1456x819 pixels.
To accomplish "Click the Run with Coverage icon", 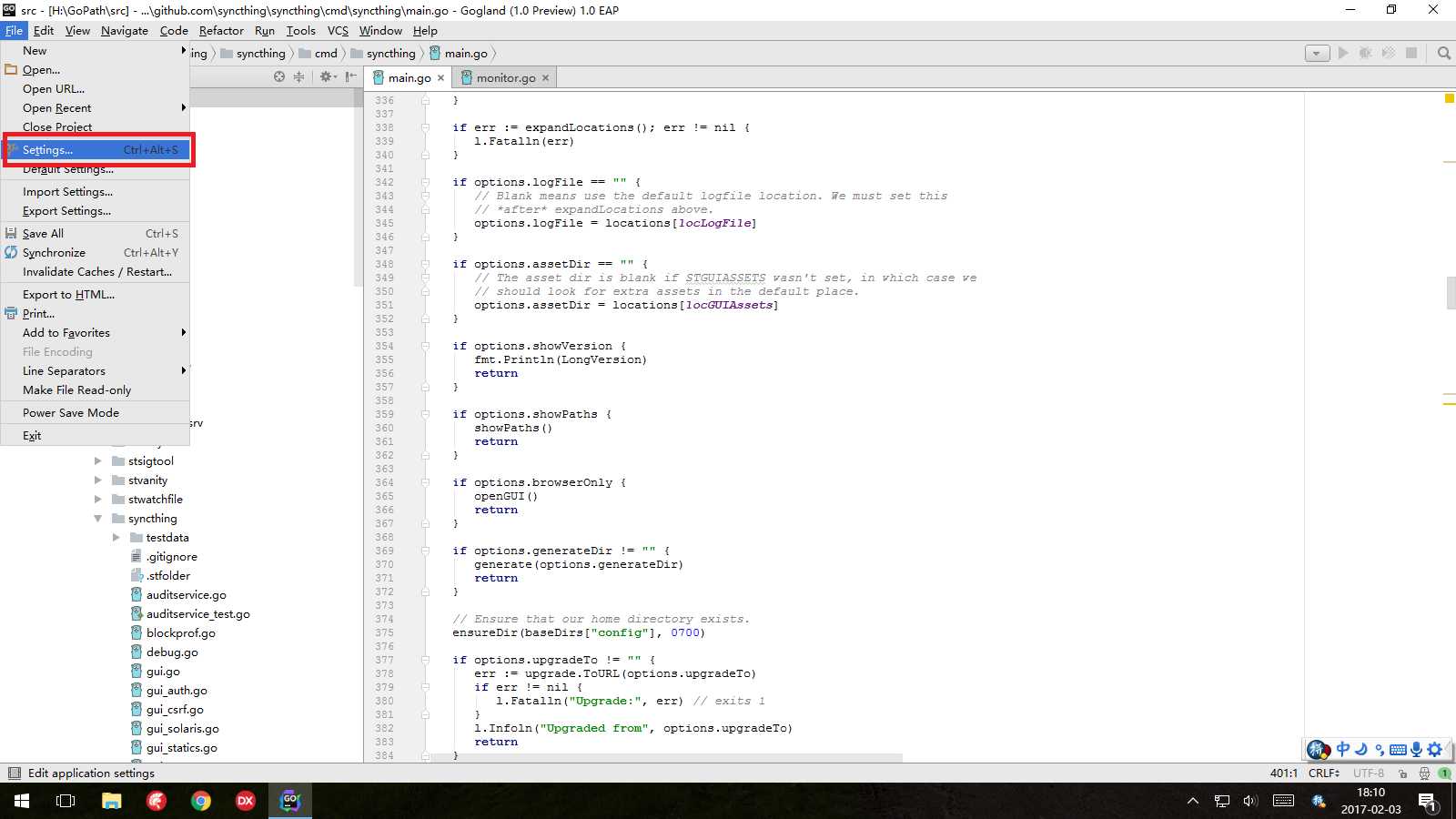I will pyautogui.click(x=1388, y=53).
